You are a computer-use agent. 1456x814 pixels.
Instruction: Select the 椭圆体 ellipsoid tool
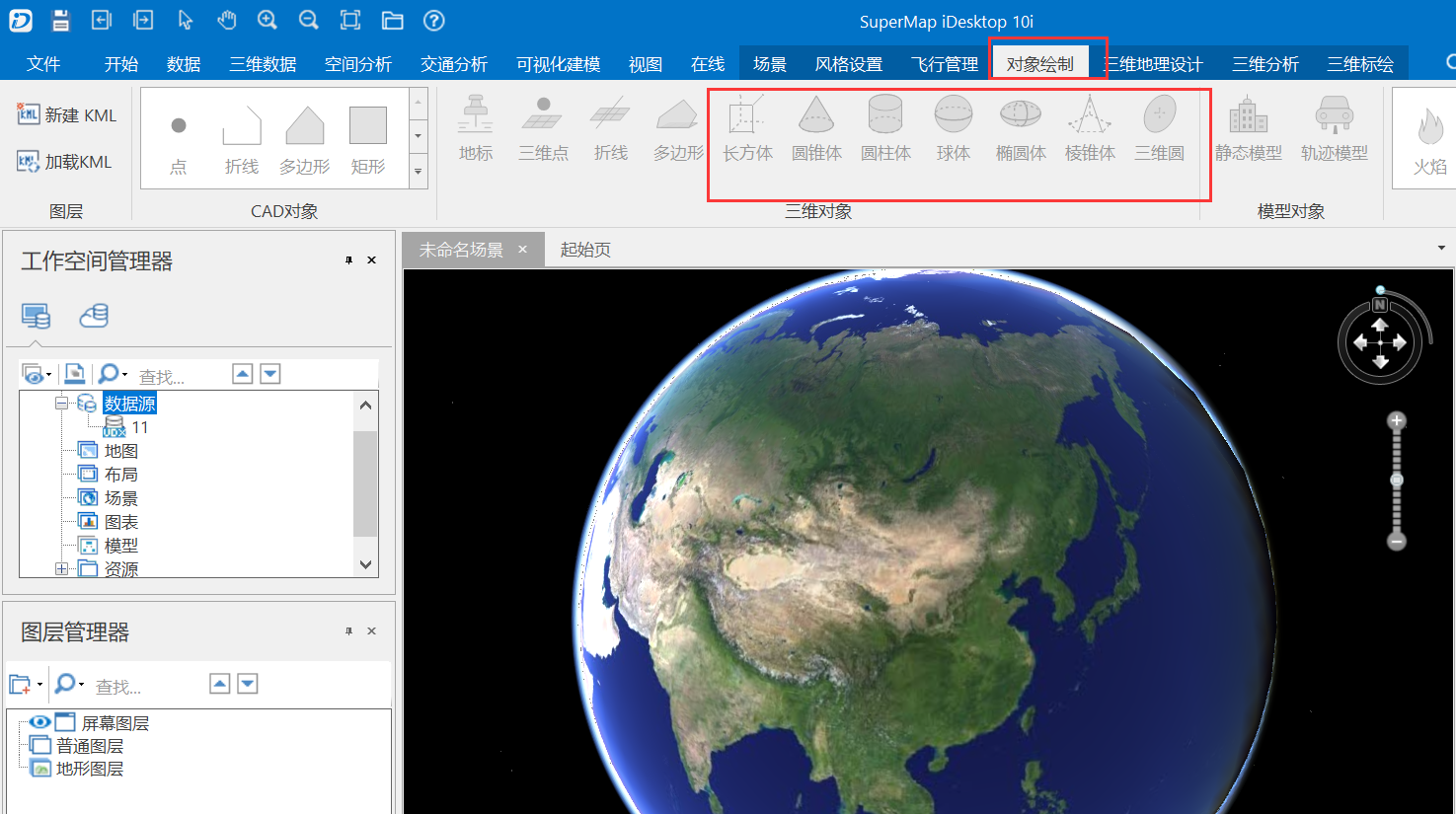tap(1021, 129)
